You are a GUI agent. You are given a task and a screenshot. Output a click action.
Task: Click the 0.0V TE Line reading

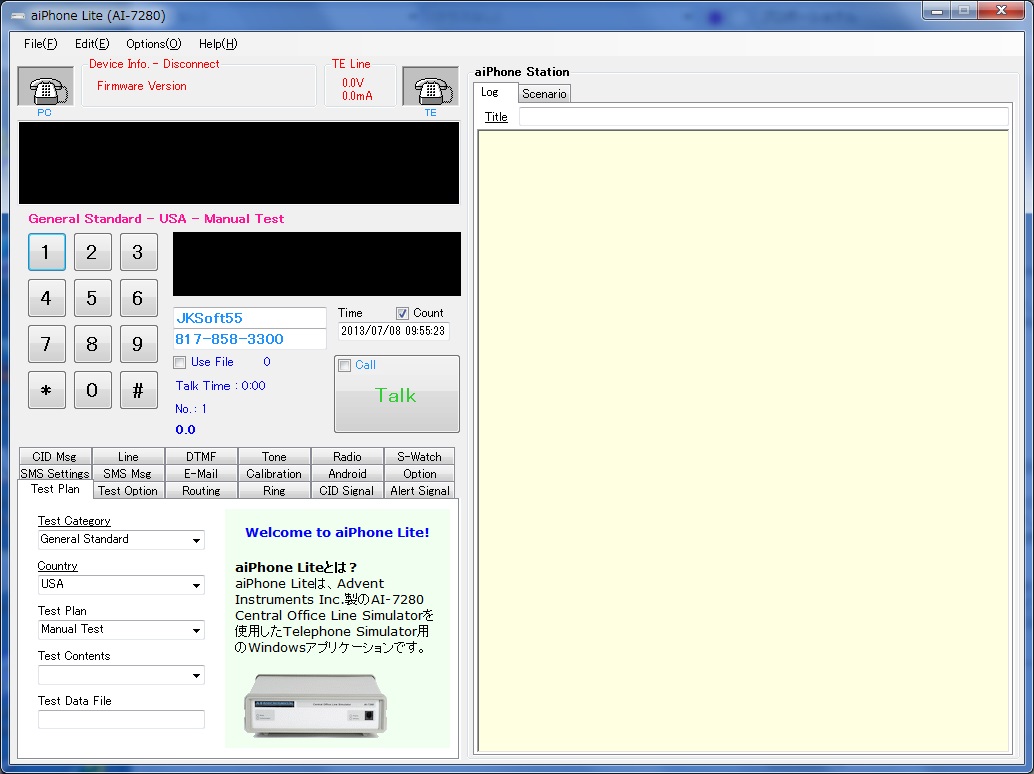click(x=353, y=82)
